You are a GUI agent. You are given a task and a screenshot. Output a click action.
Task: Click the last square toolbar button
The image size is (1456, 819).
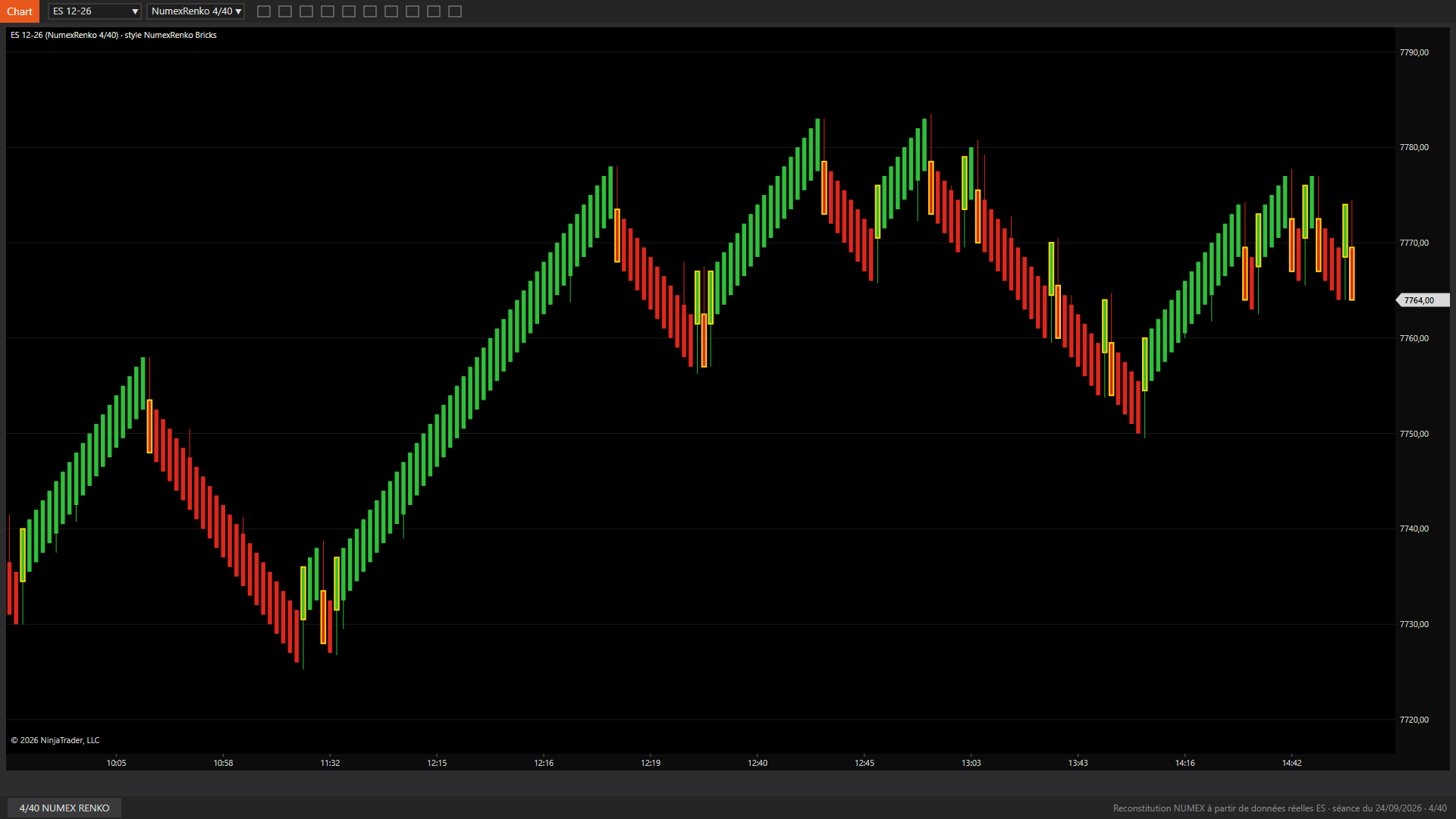point(455,11)
